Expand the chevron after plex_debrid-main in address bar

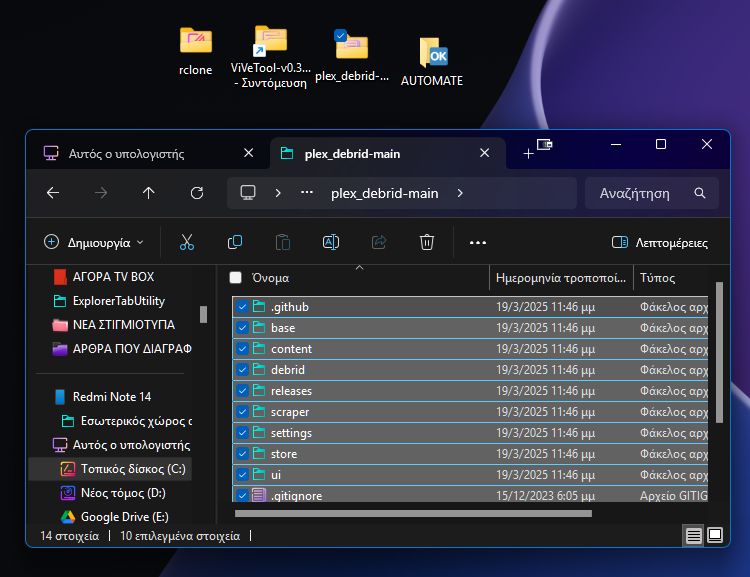pyautogui.click(x=460, y=193)
